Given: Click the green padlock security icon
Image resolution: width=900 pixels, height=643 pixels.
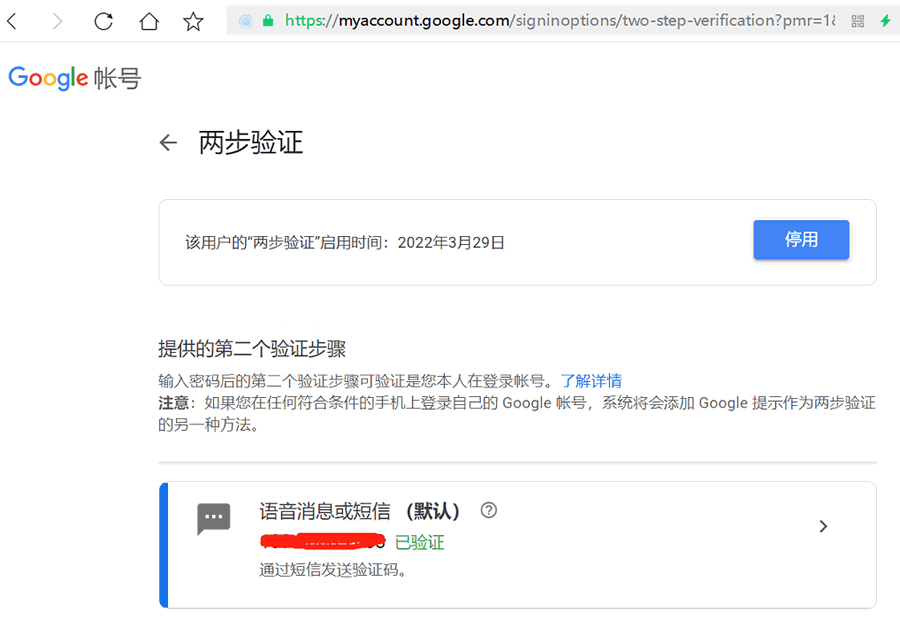Looking at the screenshot, I should (267, 21).
